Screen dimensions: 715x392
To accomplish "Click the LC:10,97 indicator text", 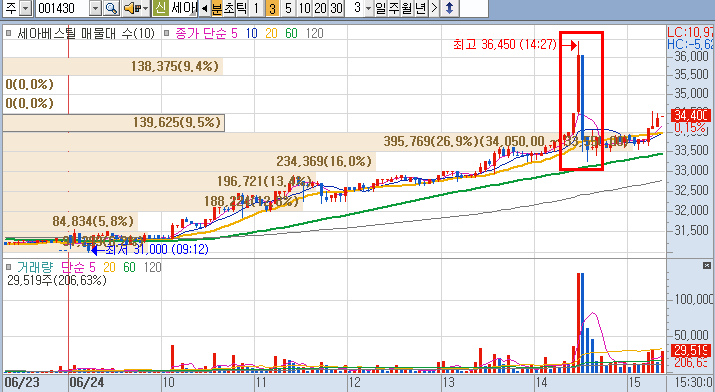I will tap(690, 32).
